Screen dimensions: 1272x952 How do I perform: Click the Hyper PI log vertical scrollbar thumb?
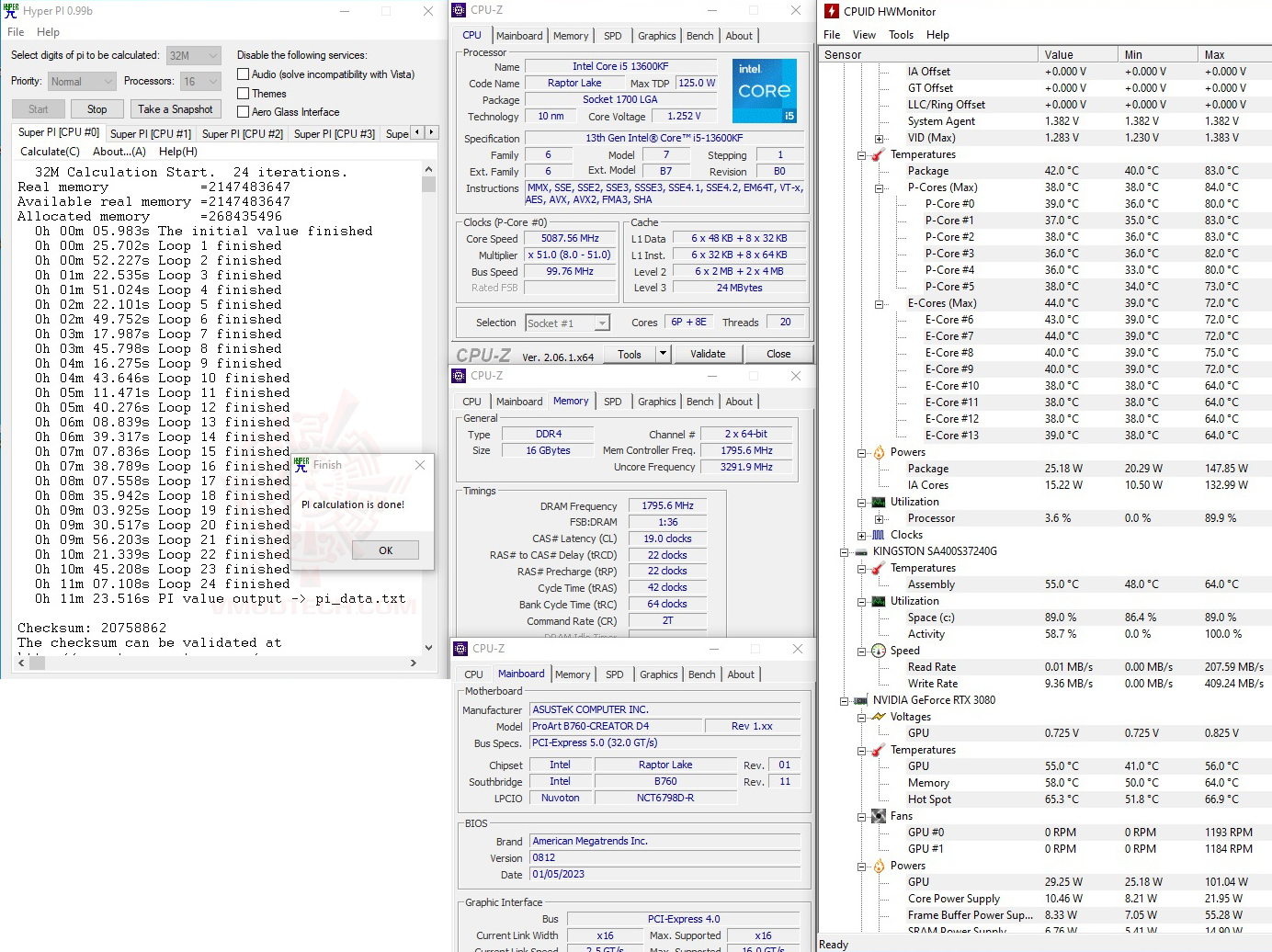pyautogui.click(x=428, y=184)
